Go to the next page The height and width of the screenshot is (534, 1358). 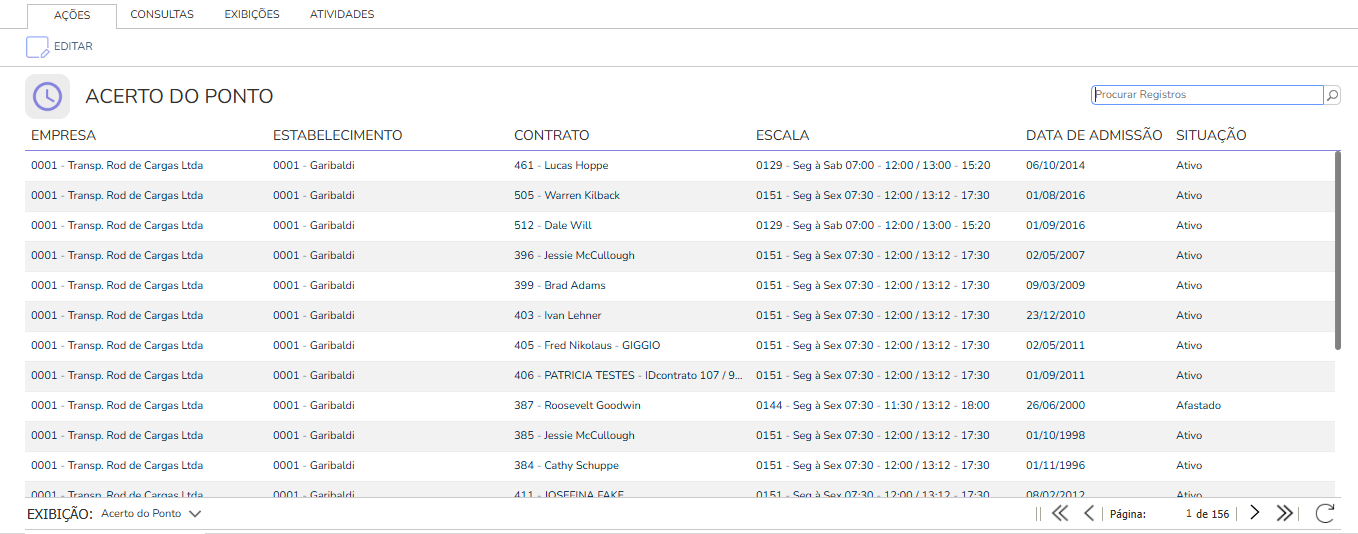(x=1255, y=513)
